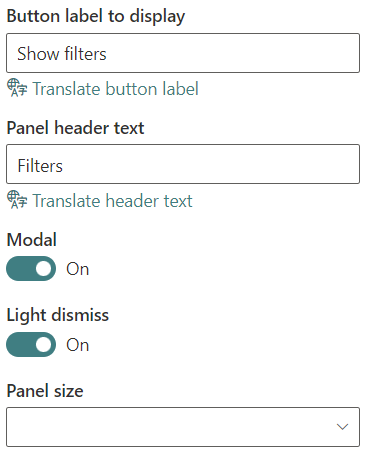Click the globe translate icon beside button label link
The image size is (366, 452).
(17, 88)
